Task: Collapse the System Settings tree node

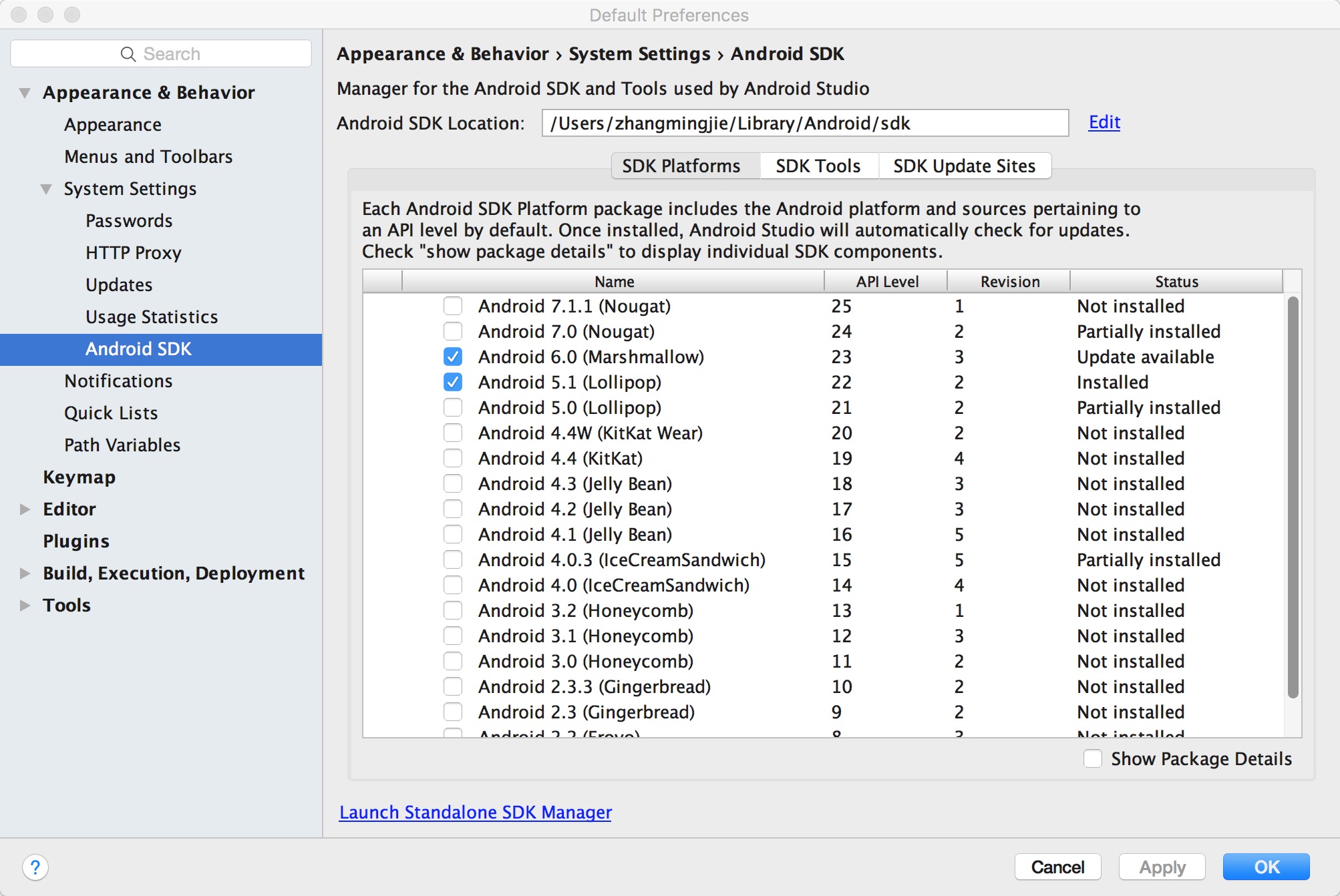Action: (x=46, y=189)
